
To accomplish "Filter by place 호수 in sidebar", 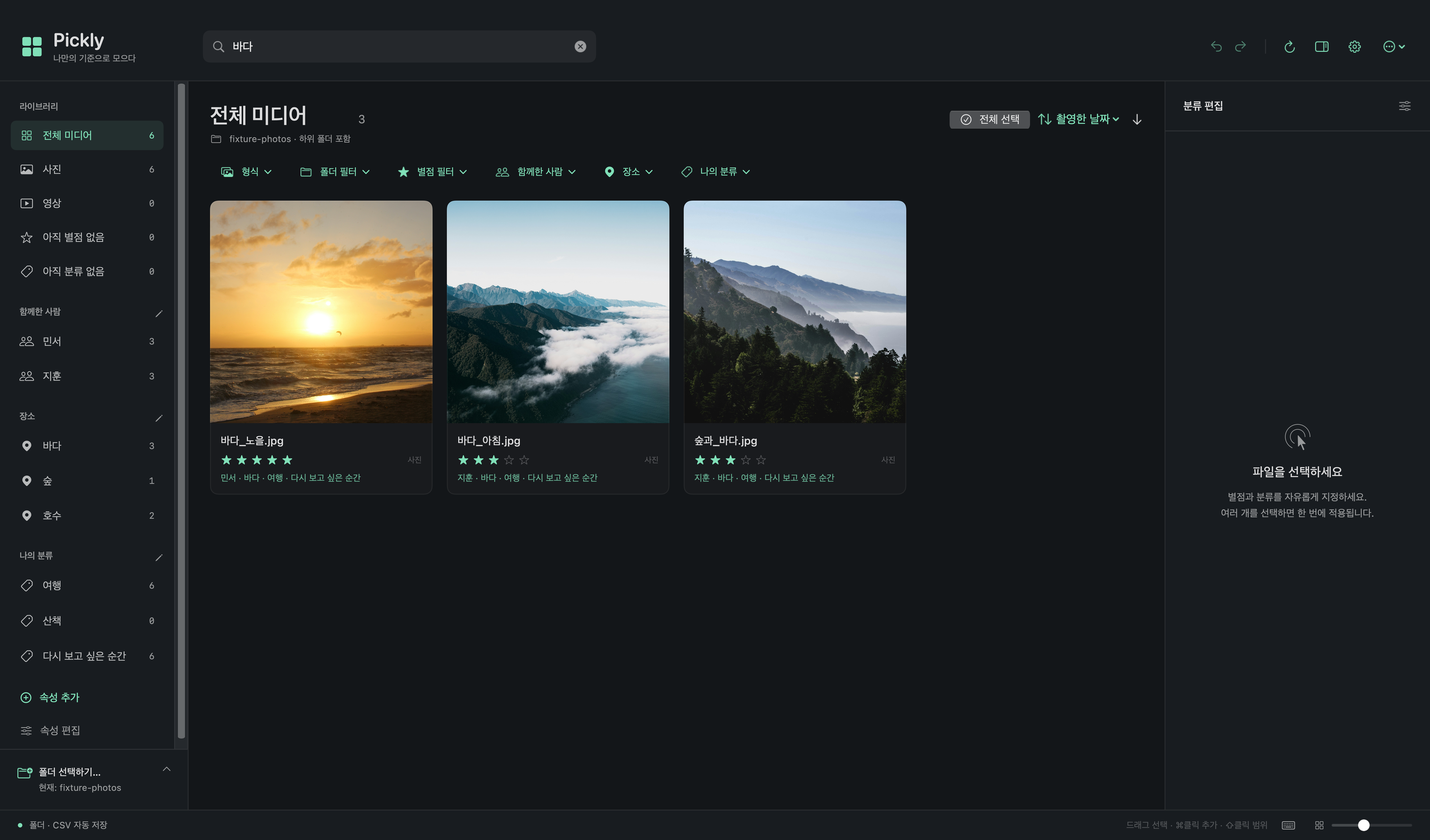I will click(x=87, y=515).
